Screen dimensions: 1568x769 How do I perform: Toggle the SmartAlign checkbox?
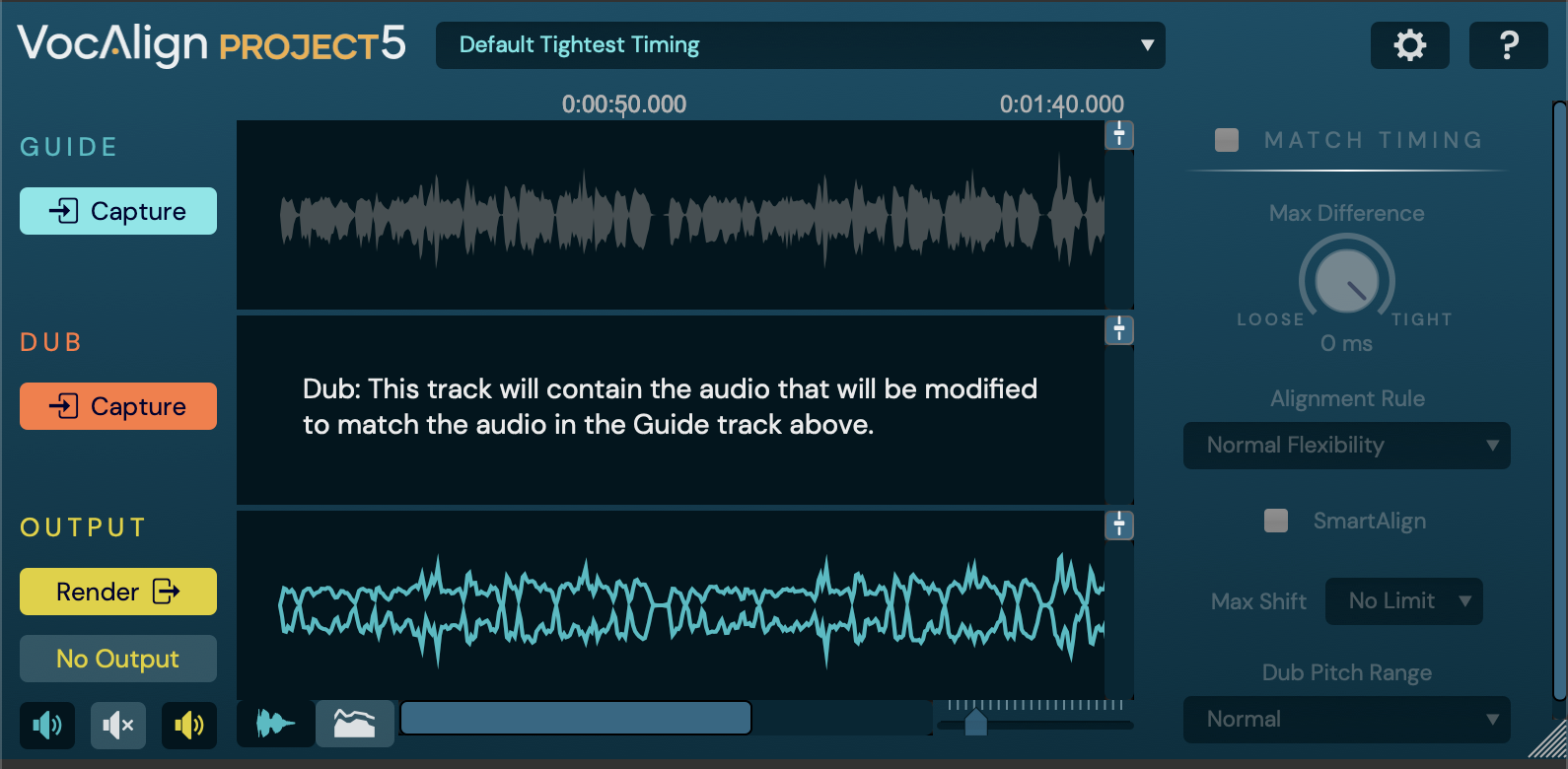[x=1276, y=521]
